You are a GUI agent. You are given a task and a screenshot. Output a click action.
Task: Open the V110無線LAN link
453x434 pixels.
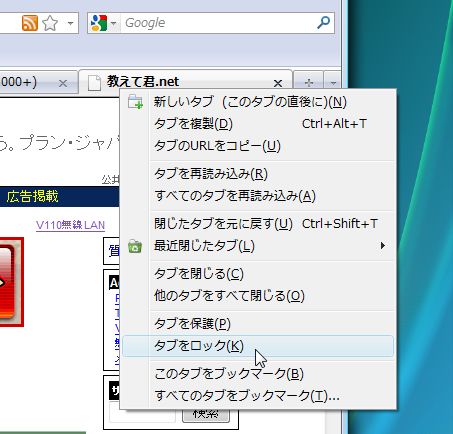click(70, 225)
